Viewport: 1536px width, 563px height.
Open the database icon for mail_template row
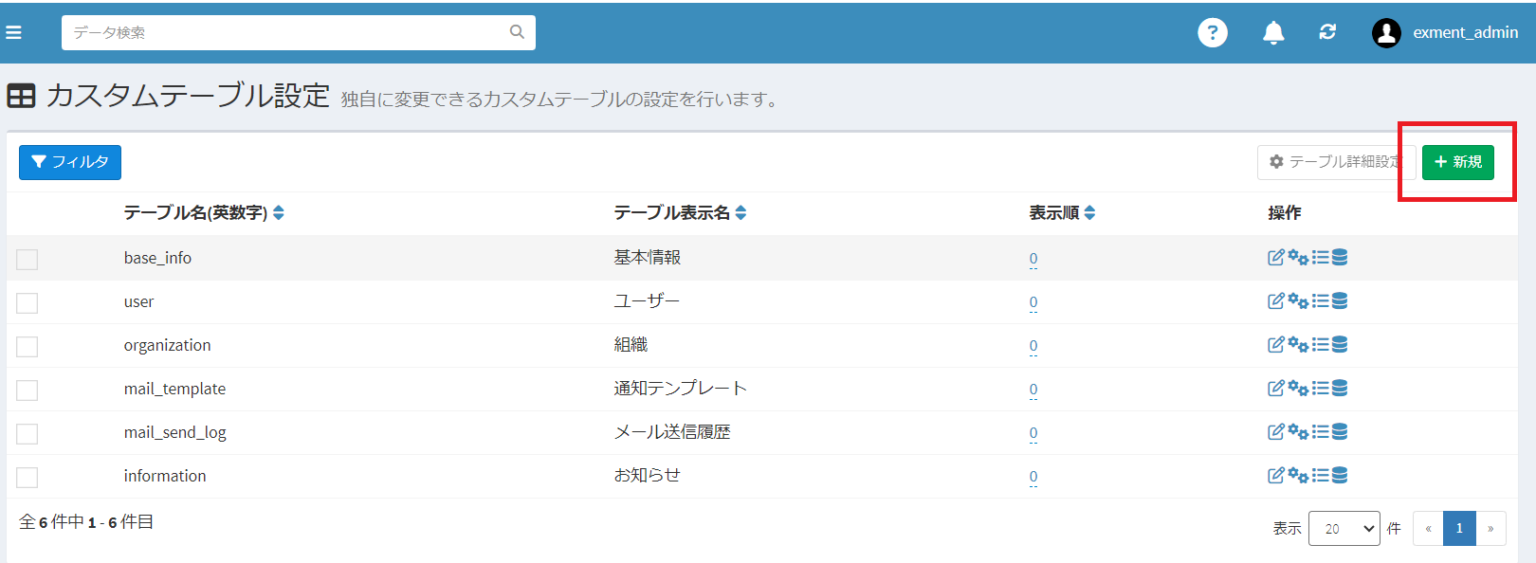(1340, 388)
